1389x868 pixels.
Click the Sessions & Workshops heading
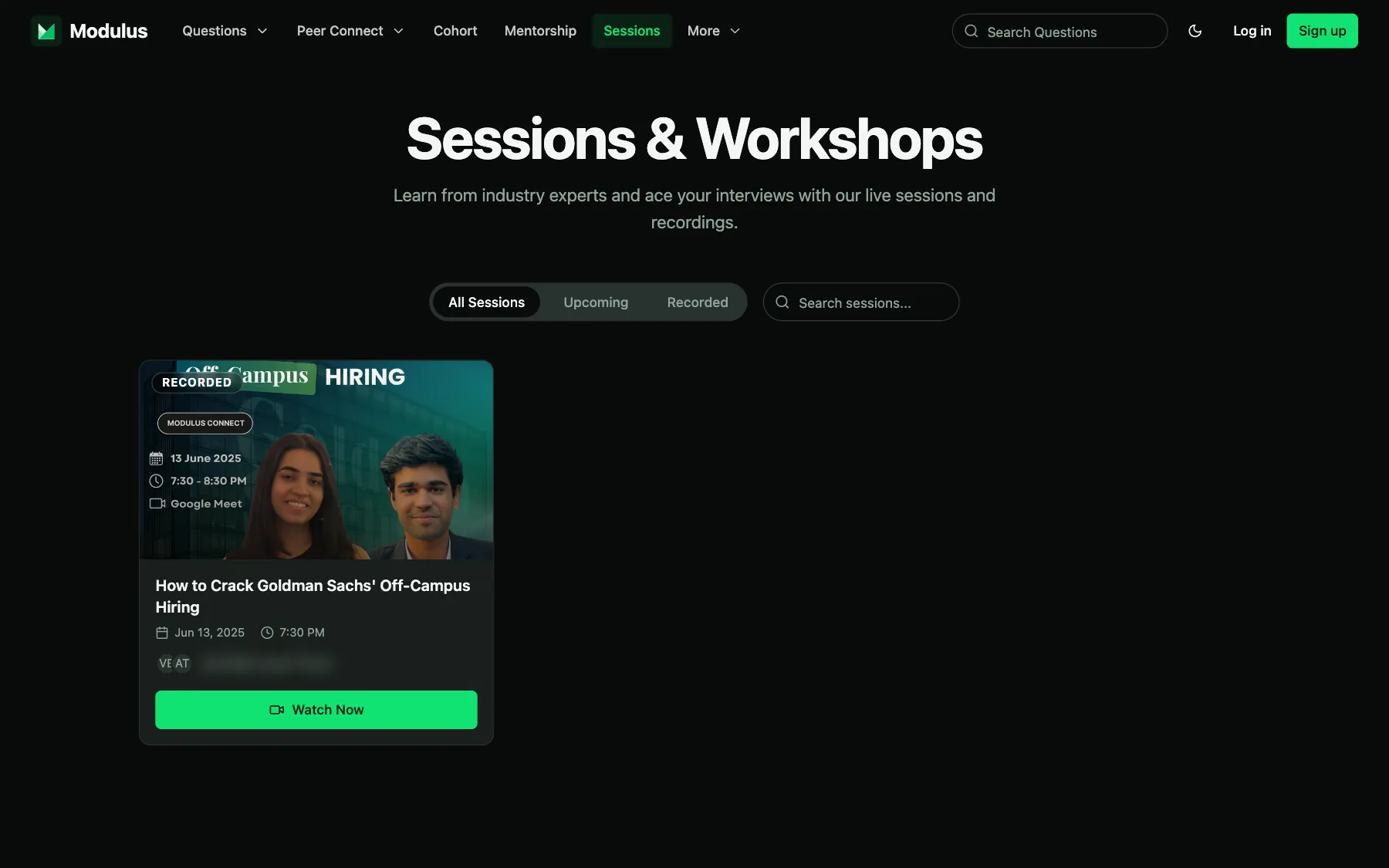pos(694,140)
